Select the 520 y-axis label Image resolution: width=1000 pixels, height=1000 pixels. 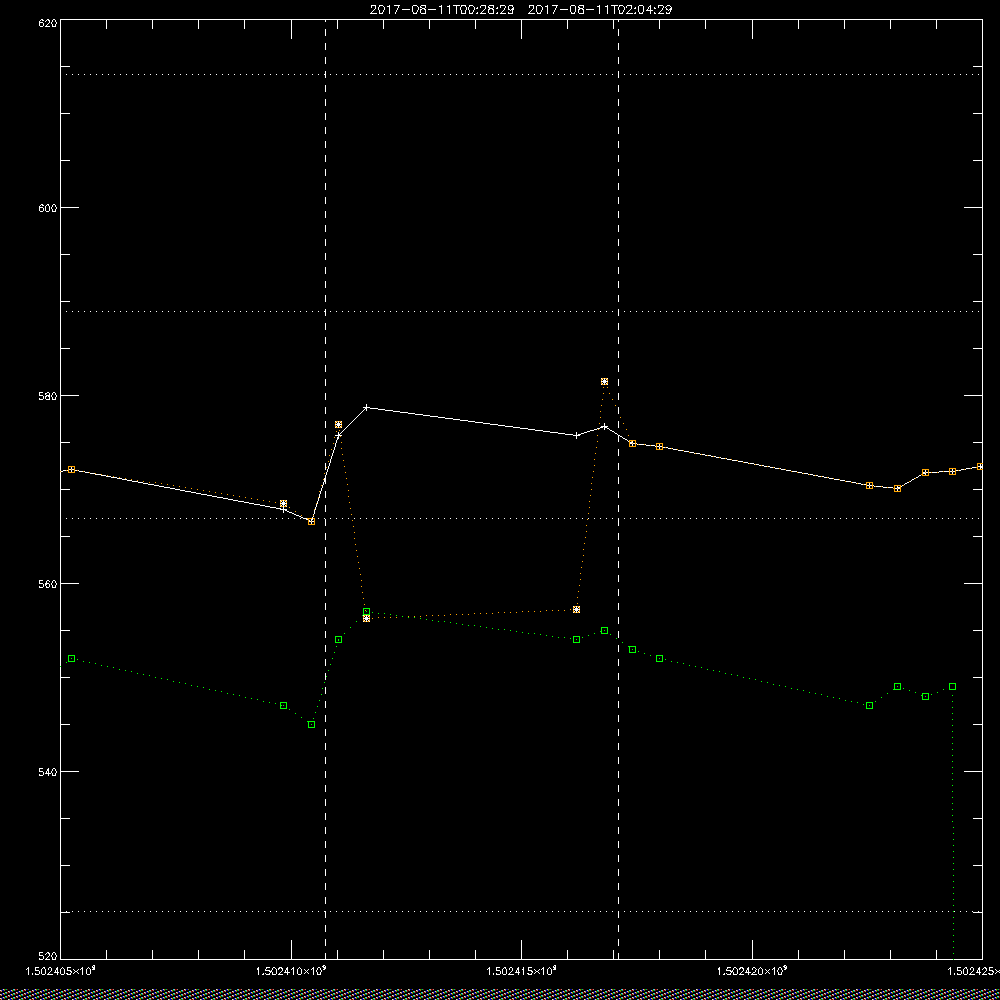click(48, 957)
